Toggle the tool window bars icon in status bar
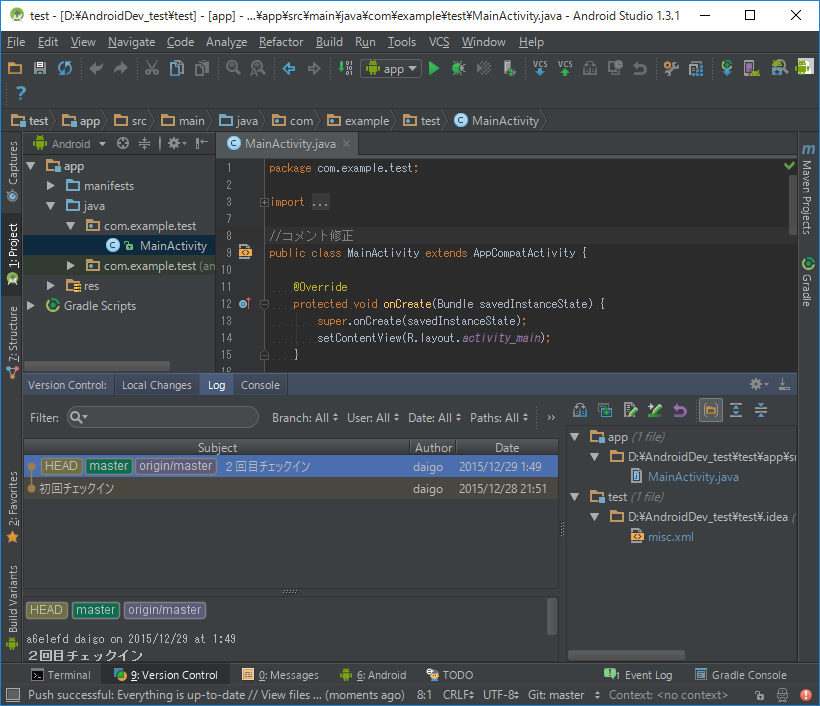This screenshot has height=706, width=820. pos(13,695)
